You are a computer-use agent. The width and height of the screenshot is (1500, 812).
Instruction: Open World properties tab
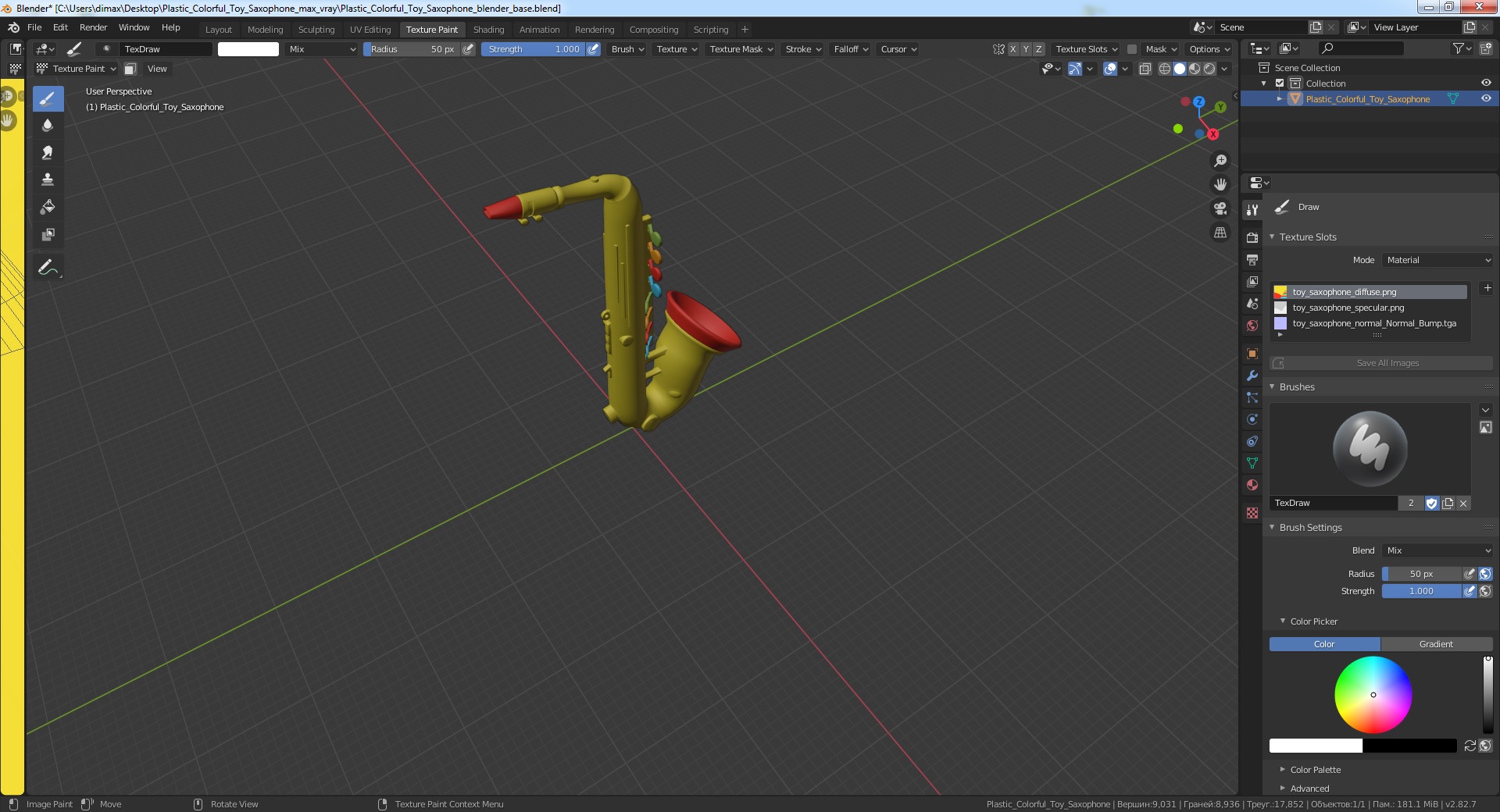(1252, 326)
